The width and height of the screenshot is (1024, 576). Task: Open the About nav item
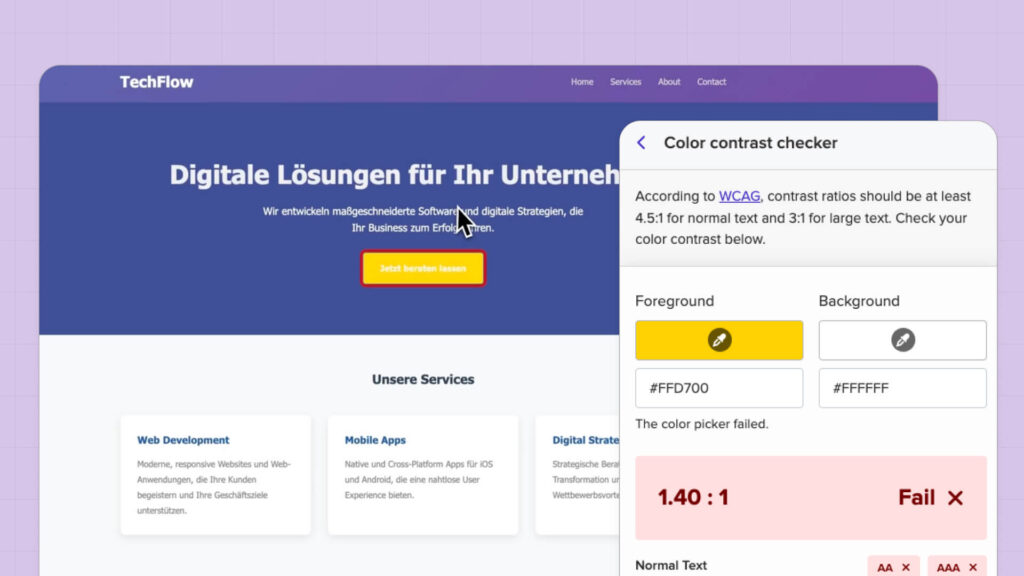[x=669, y=82]
